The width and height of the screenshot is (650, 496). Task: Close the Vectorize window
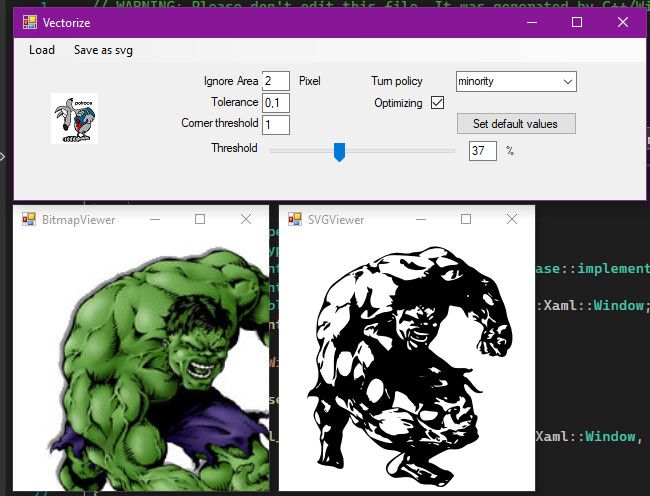pos(623,22)
